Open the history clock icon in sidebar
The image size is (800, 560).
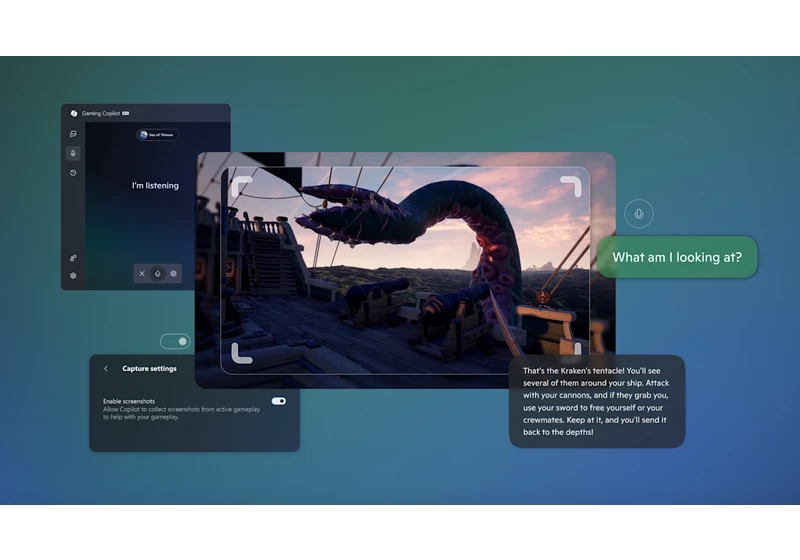point(73,173)
